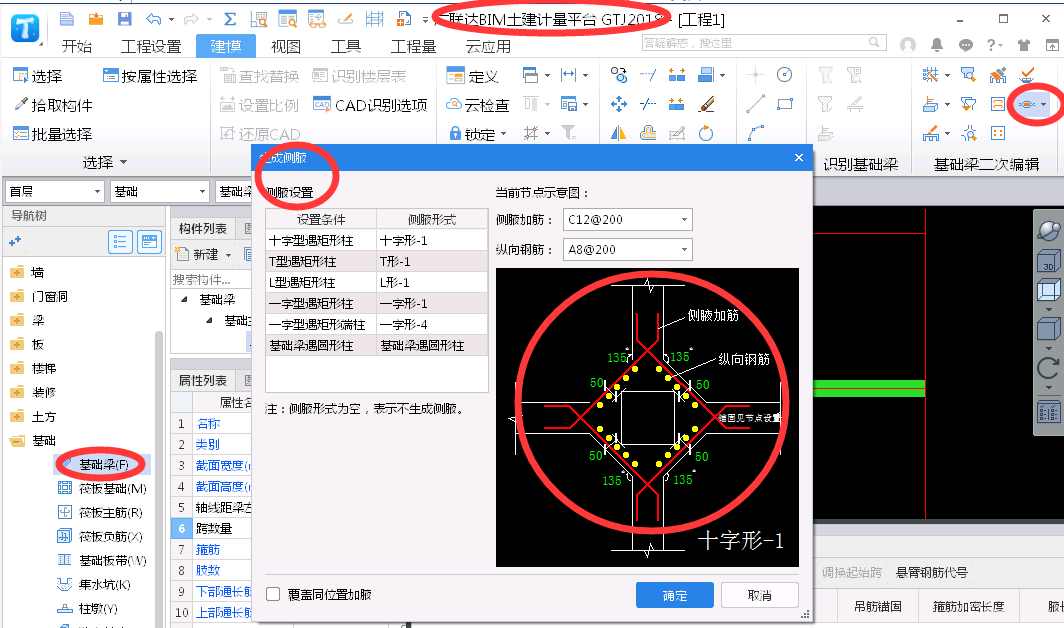Click the chat message bubble icon

click(966, 45)
